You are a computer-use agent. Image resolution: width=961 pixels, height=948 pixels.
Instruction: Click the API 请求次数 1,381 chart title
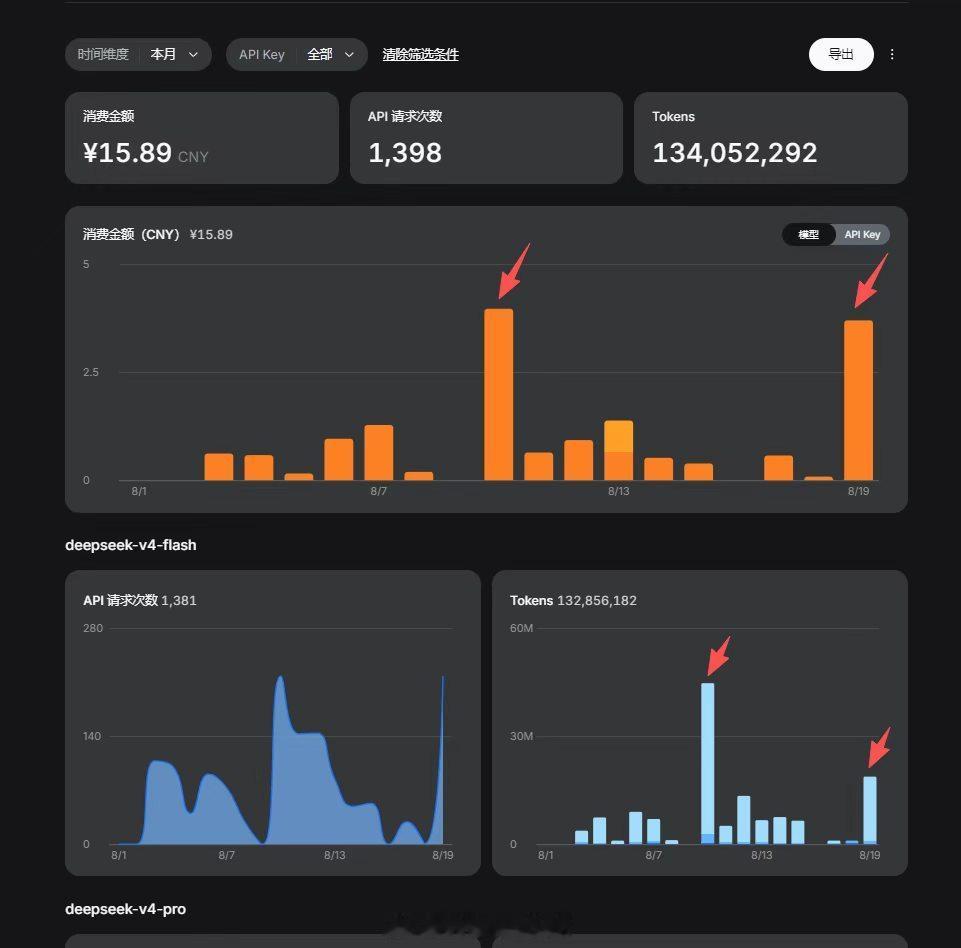click(x=140, y=601)
